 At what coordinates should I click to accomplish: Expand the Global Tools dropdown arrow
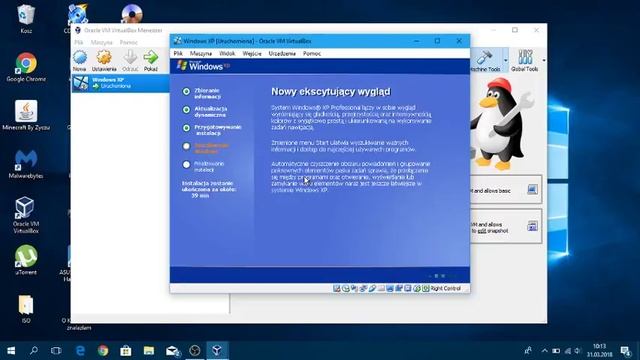544,60
